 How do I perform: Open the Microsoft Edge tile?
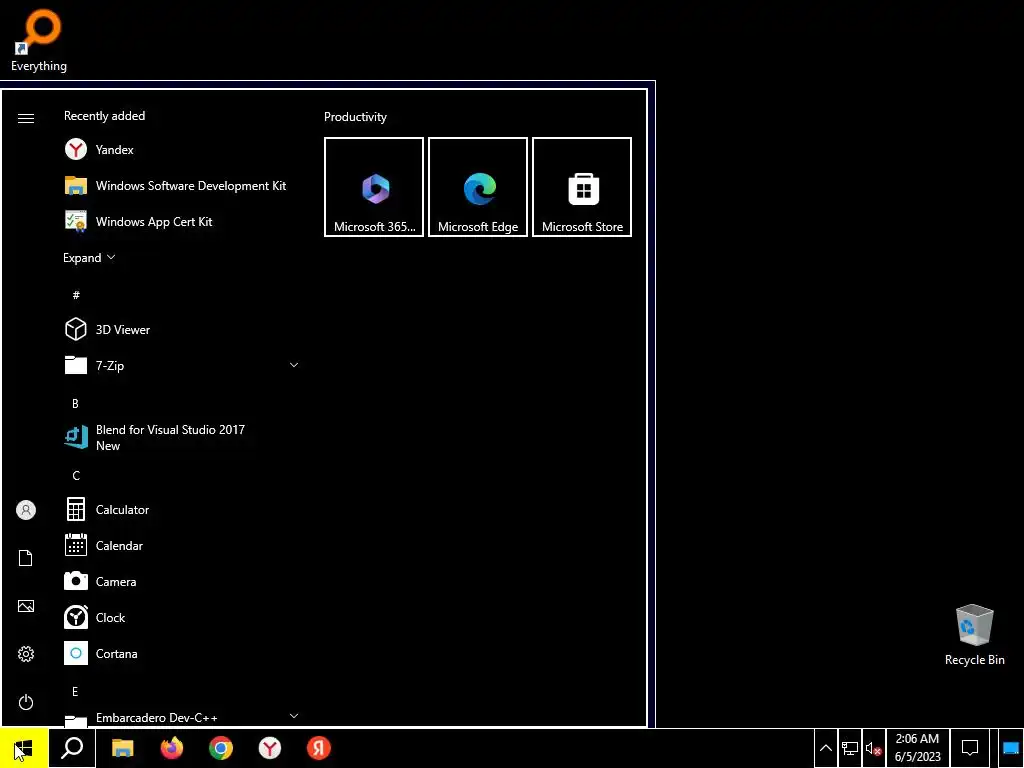(x=478, y=187)
